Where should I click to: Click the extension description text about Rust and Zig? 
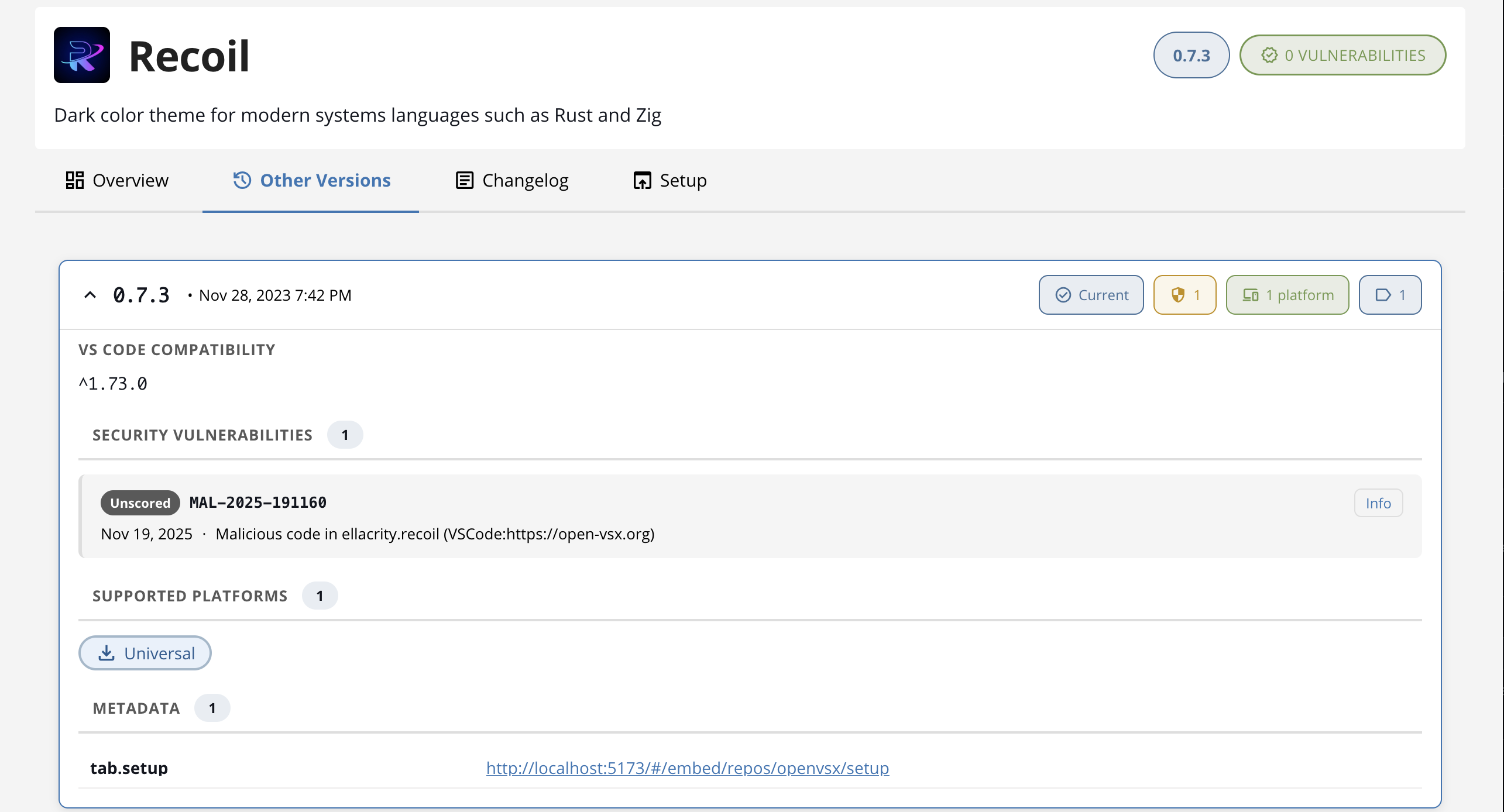click(358, 115)
